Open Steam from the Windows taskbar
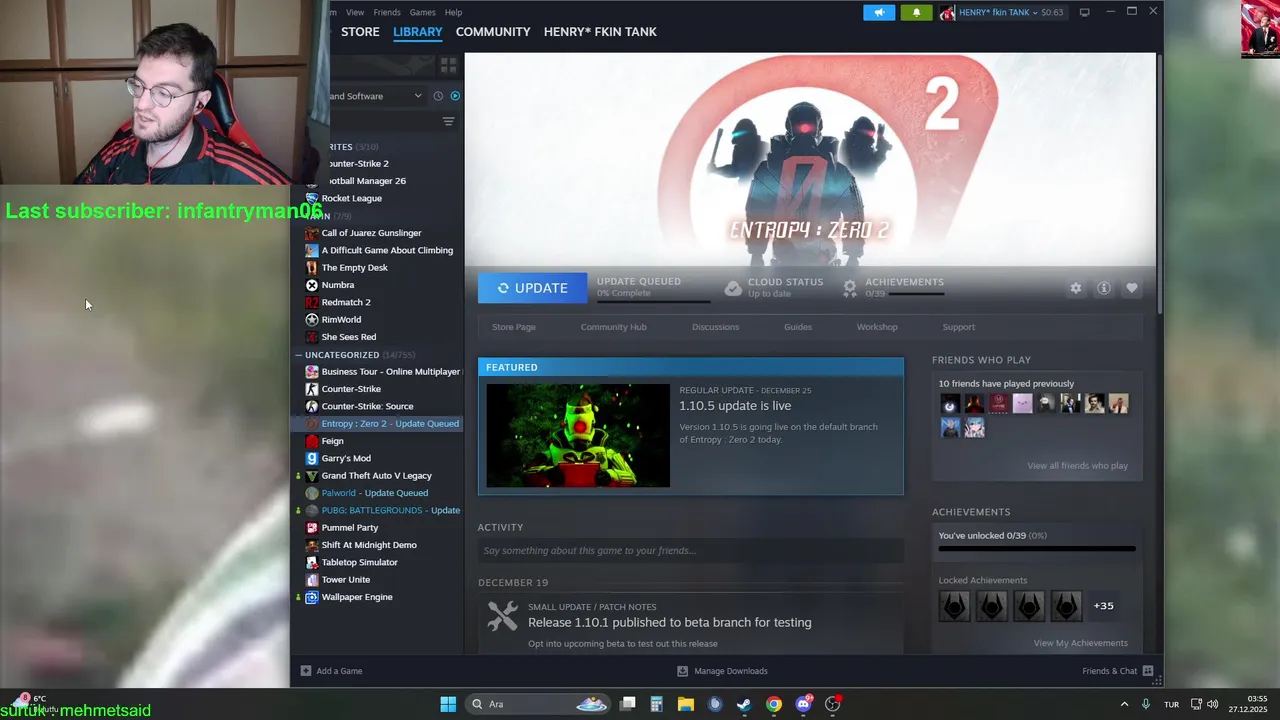 point(744,704)
